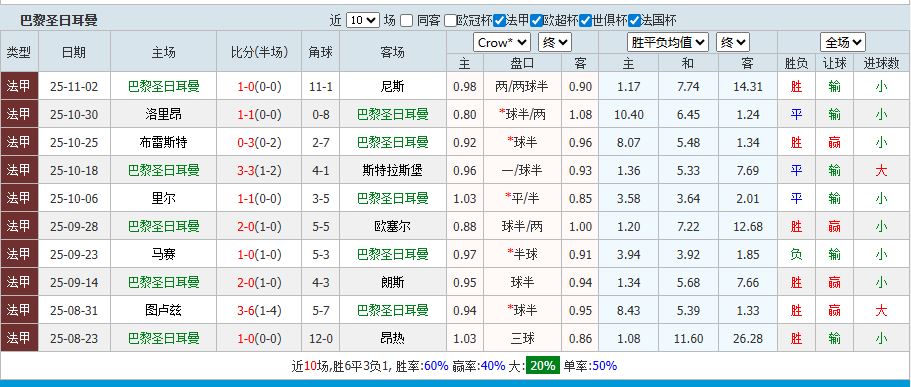Open the Crow* bookmaker dropdown
Image resolution: width=911 pixels, height=387 pixels.
(x=502, y=42)
